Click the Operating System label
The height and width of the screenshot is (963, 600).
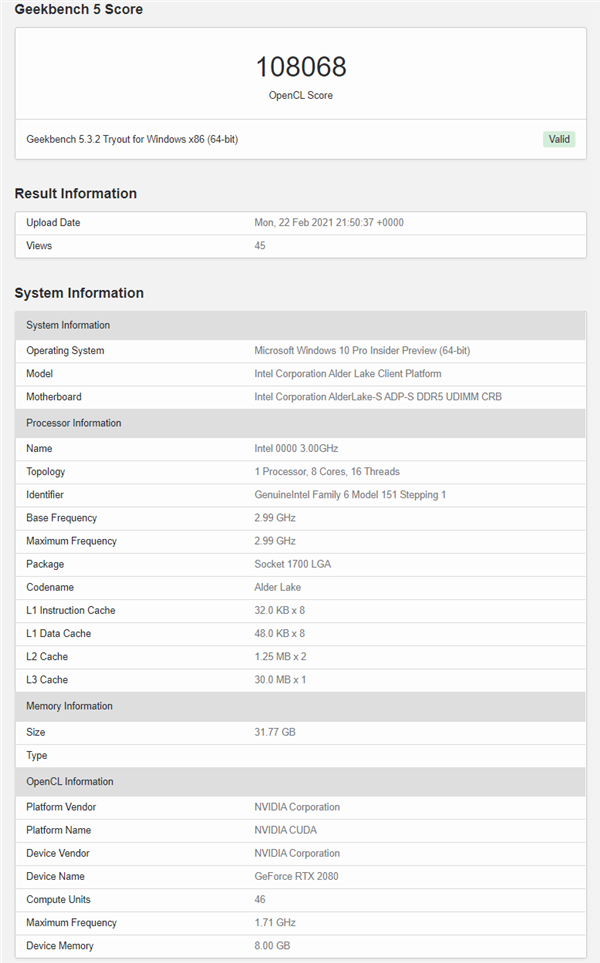[x=65, y=351]
